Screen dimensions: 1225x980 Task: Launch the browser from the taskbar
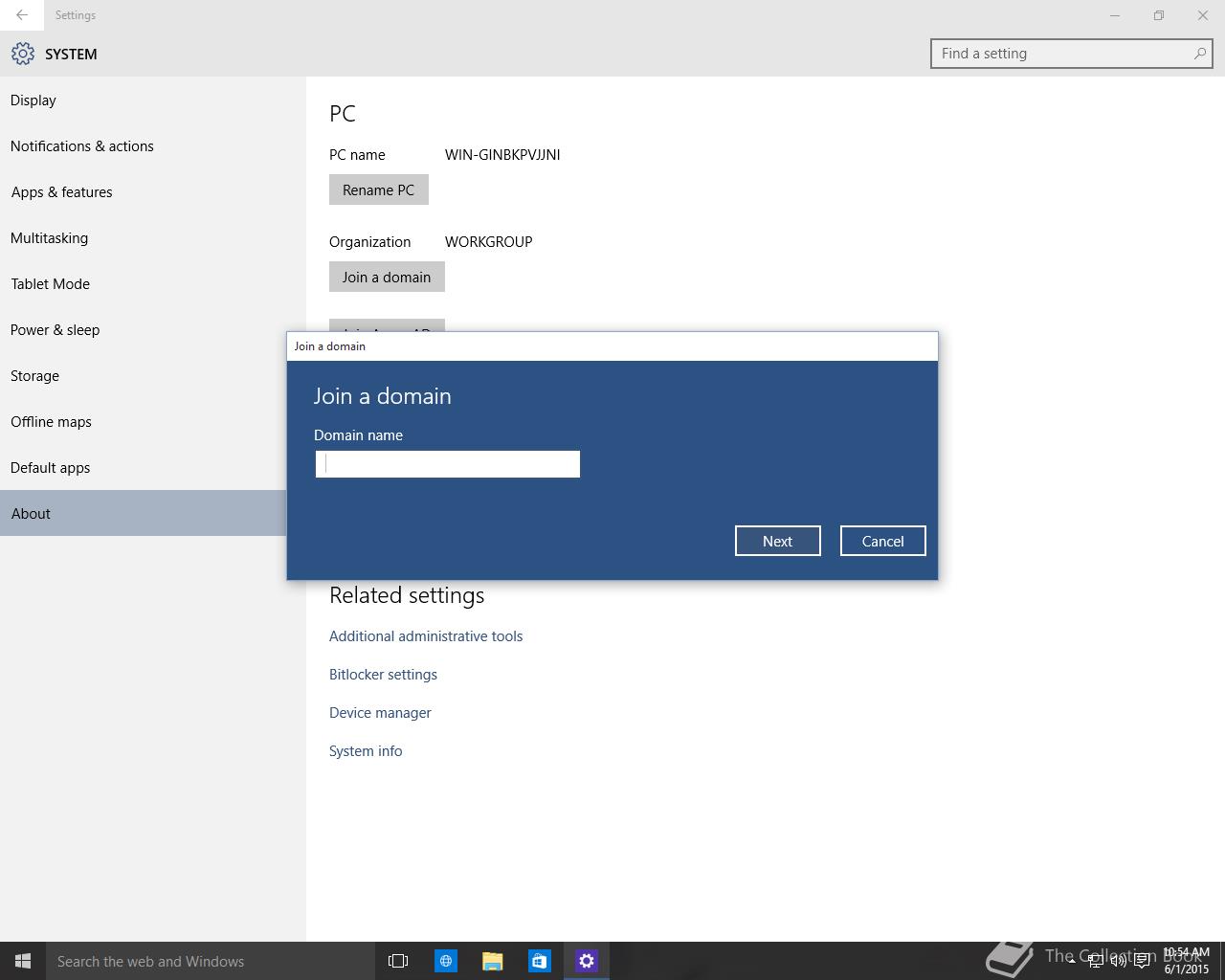point(446,961)
